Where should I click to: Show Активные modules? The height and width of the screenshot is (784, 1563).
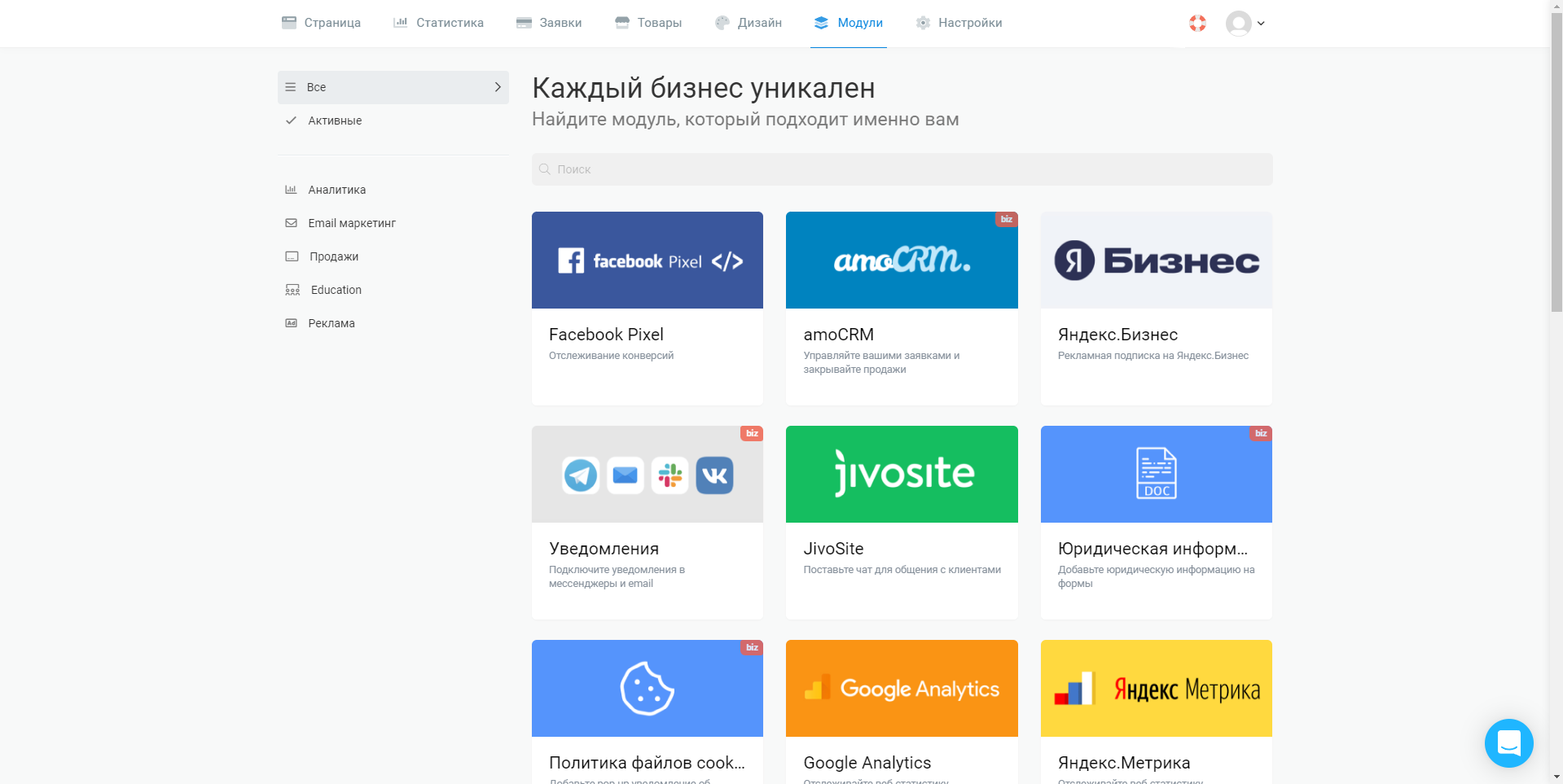coord(393,120)
